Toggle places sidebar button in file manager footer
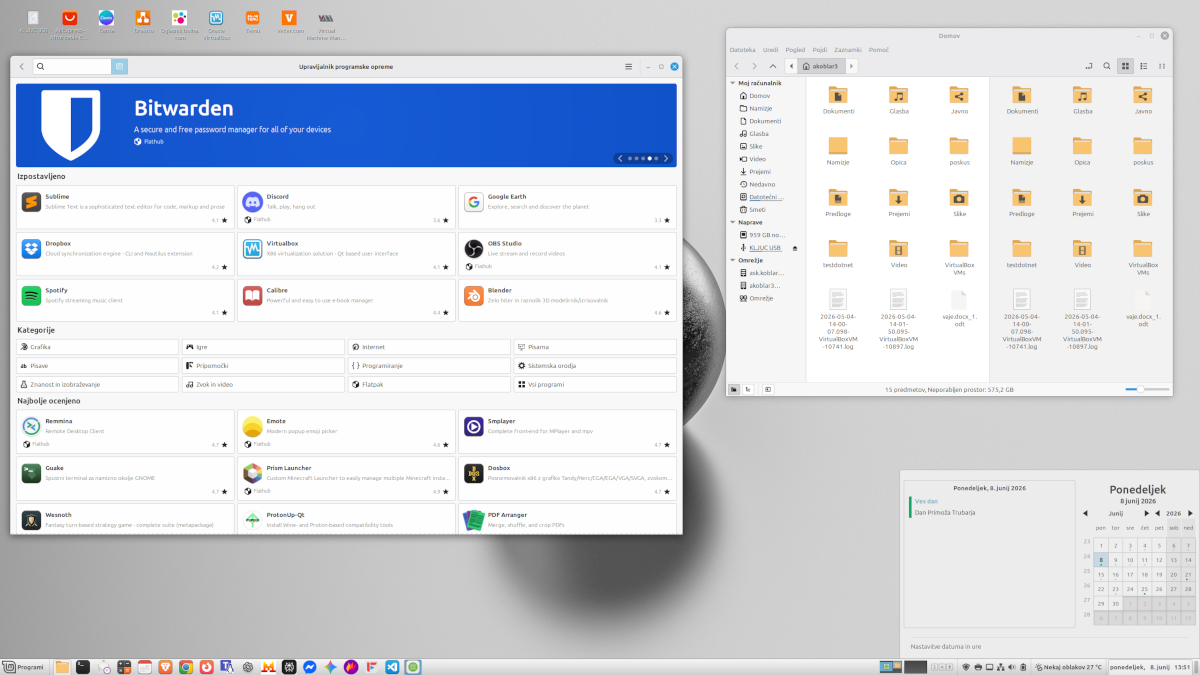Screen dimensions: 1200x675 734,389
